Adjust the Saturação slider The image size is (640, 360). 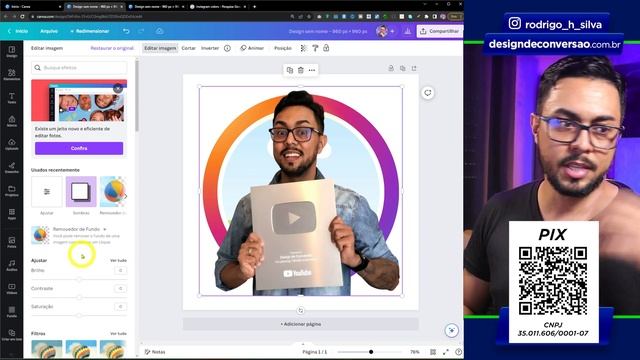point(79,316)
